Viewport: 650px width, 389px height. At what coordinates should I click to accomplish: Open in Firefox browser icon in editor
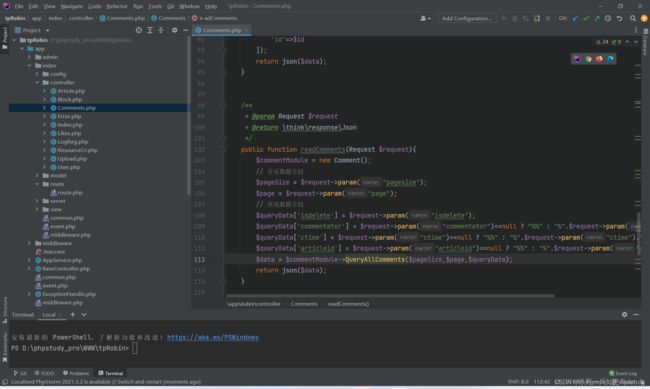coord(599,59)
